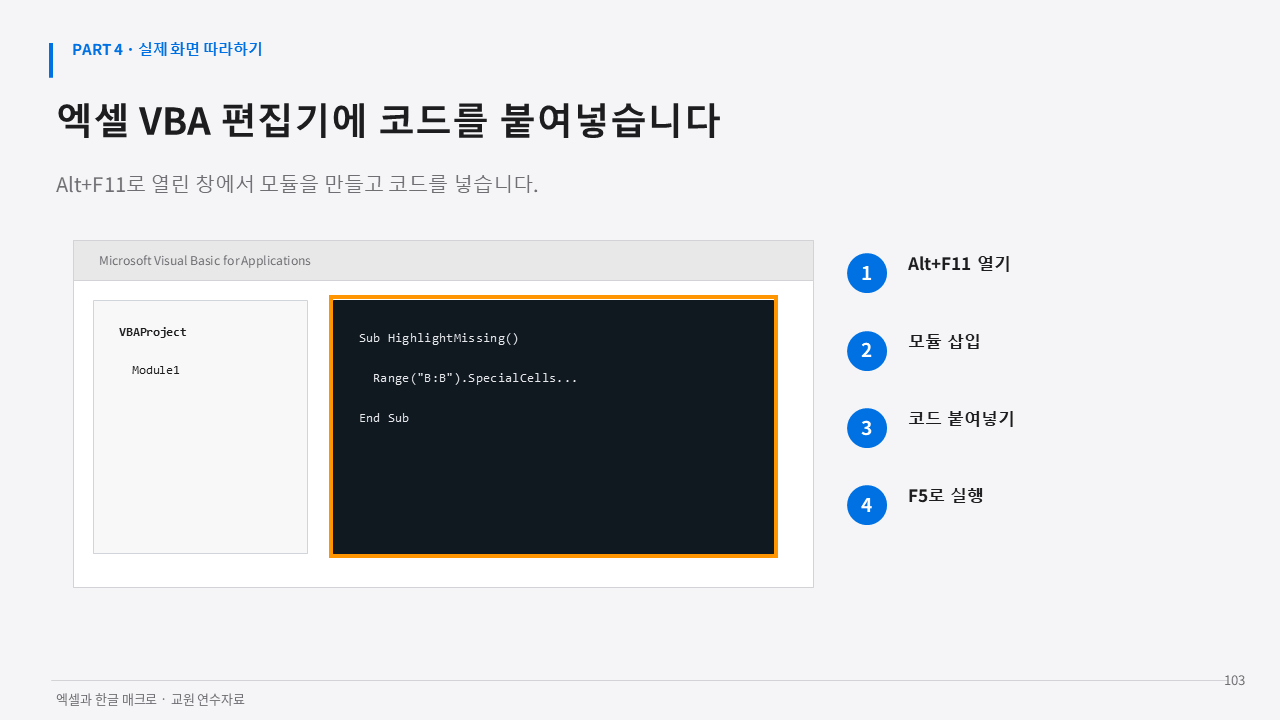Click the footer text '엑셀과 한글 매크로 · 교원 연수자료'
This screenshot has width=1280, height=720.
click(150, 700)
